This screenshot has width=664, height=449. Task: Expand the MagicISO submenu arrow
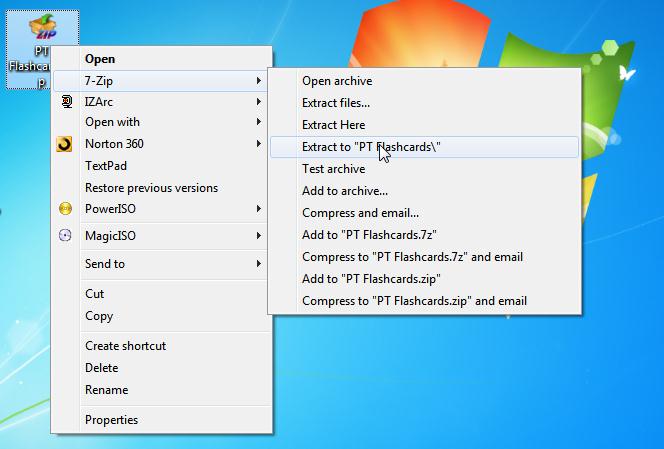click(x=258, y=236)
